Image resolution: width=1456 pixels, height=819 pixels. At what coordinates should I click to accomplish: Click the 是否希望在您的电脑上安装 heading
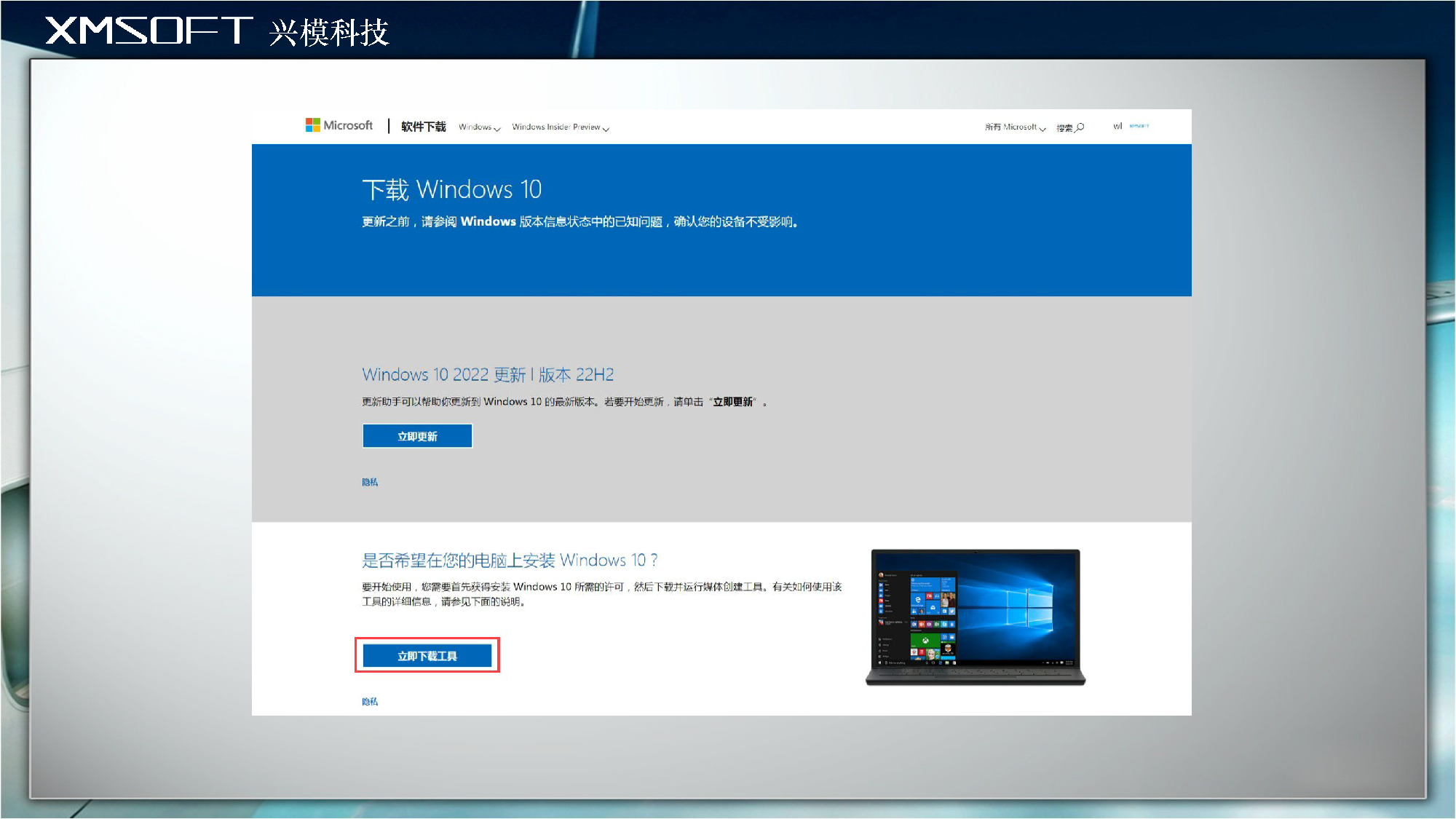510,561
